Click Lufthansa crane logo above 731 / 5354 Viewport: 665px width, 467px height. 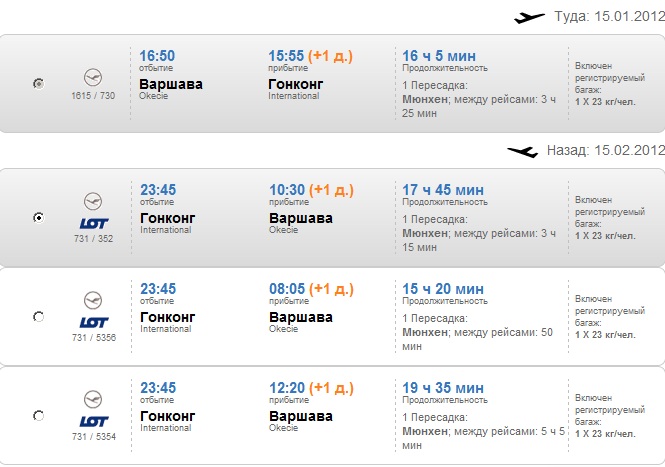(x=94, y=399)
